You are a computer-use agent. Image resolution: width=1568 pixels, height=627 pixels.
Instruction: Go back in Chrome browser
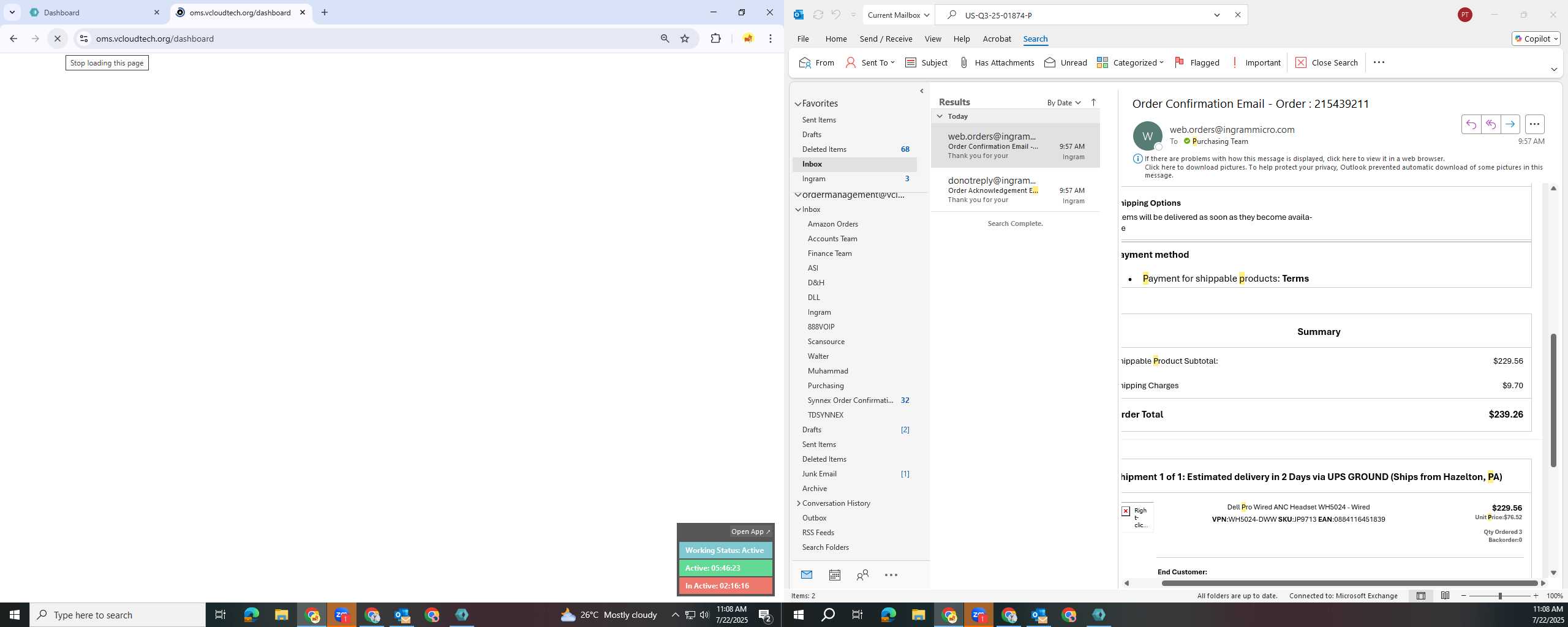pos(13,39)
